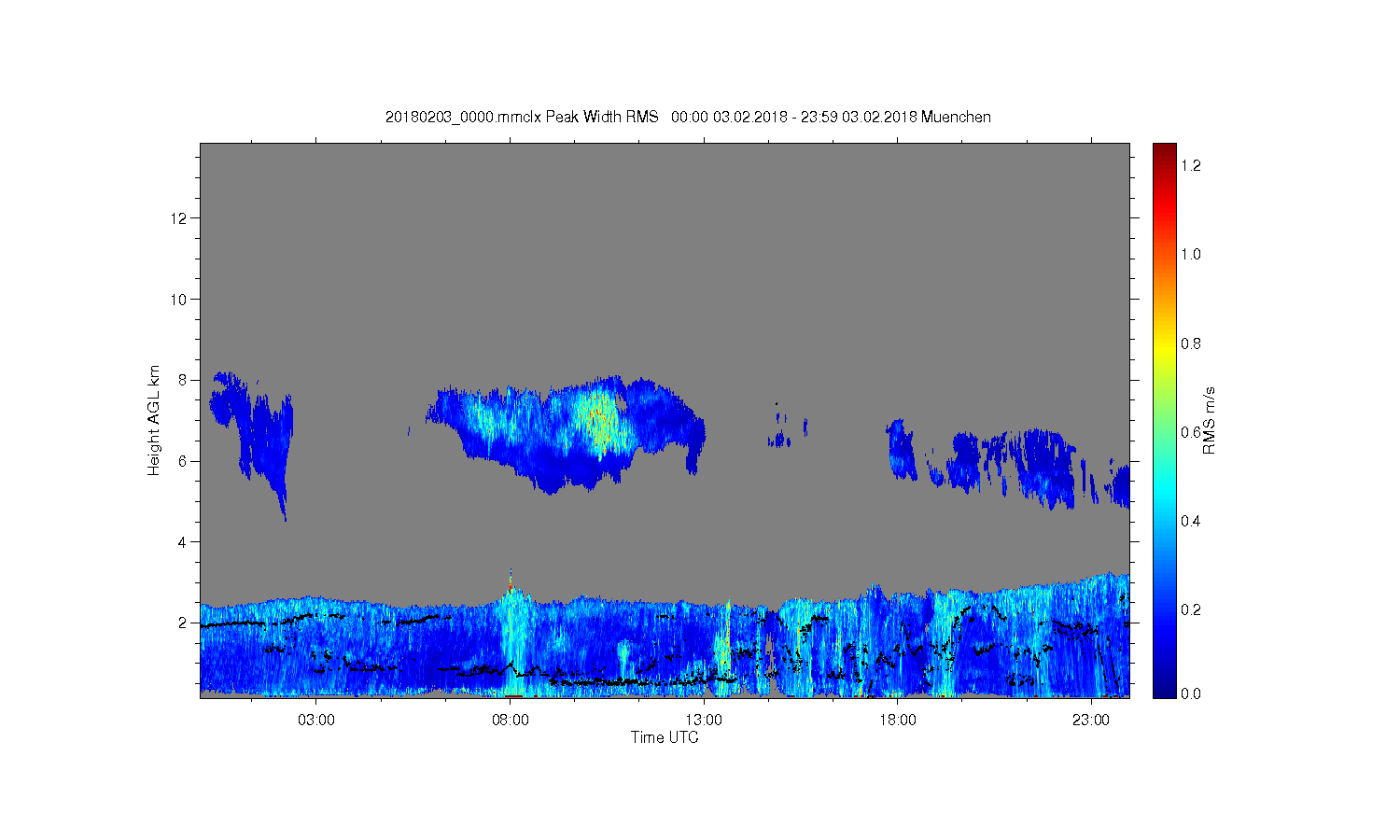Select the 'Height AGL km' y-axis label
The width and height of the screenshot is (1400, 840).
tap(154, 420)
